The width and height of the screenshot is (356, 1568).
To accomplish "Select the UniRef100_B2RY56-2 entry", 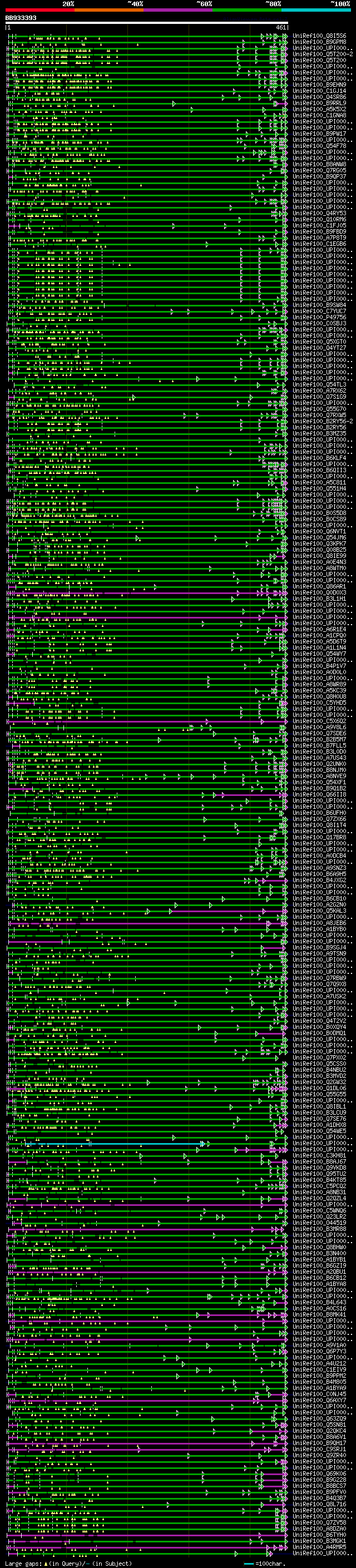I will click(323, 421).
